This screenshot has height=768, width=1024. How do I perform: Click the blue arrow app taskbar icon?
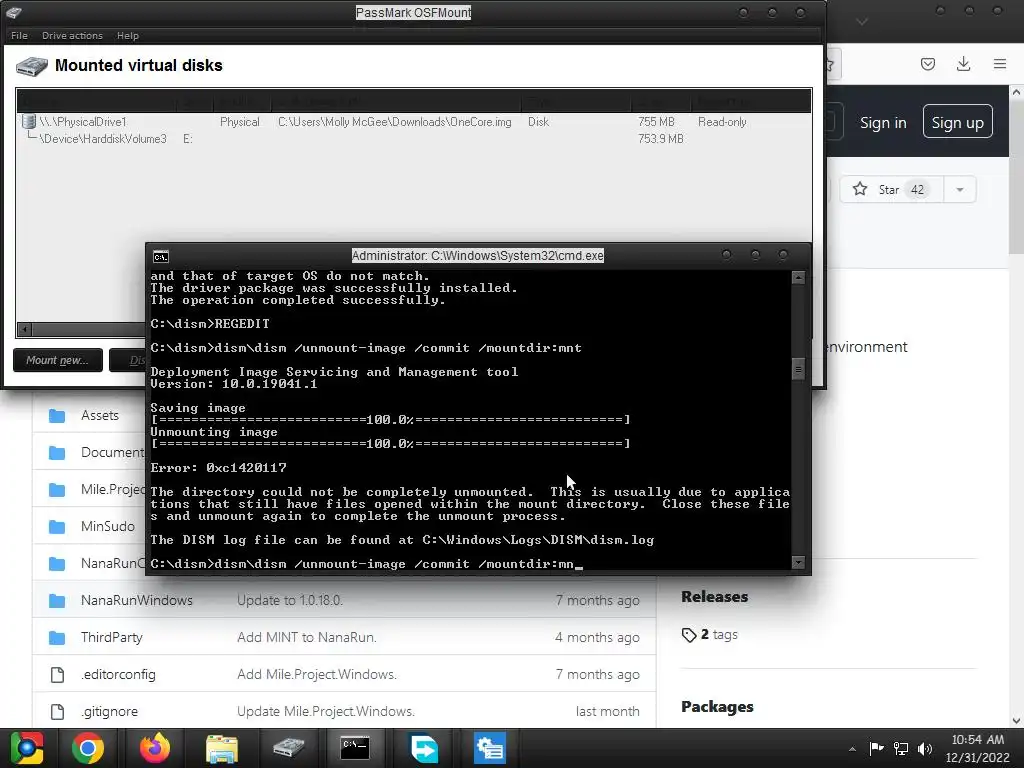424,748
